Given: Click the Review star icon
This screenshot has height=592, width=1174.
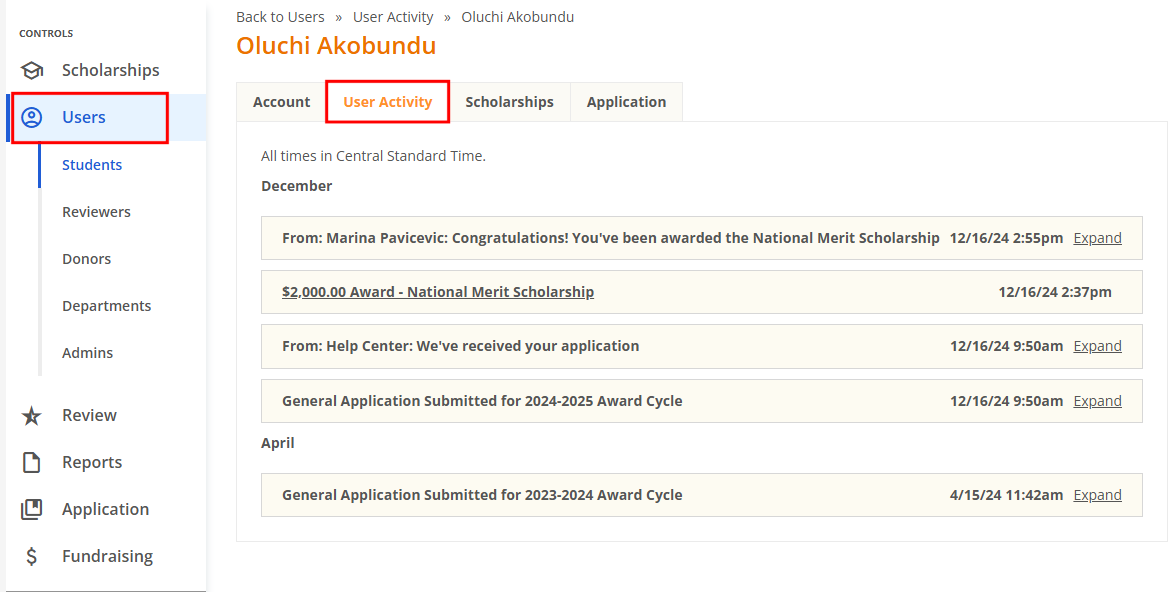Looking at the screenshot, I should click(x=29, y=415).
